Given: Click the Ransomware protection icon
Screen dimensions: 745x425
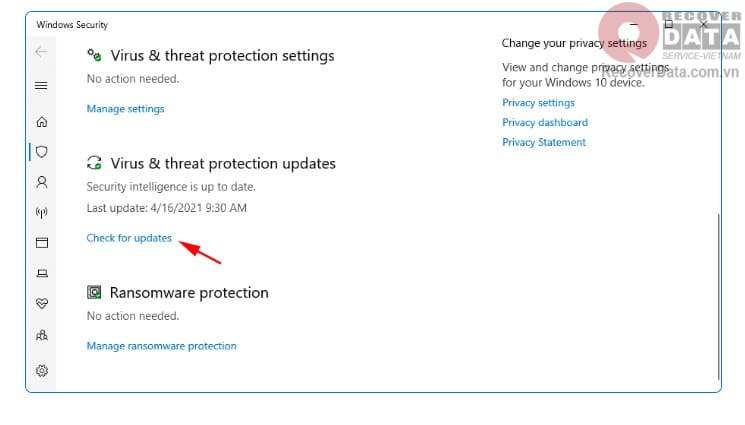Looking at the screenshot, I should tap(95, 293).
